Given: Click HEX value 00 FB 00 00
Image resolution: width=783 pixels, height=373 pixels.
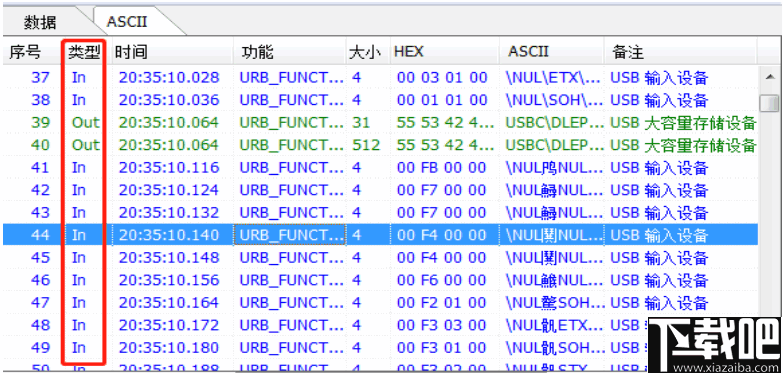Looking at the screenshot, I should click(441, 167).
